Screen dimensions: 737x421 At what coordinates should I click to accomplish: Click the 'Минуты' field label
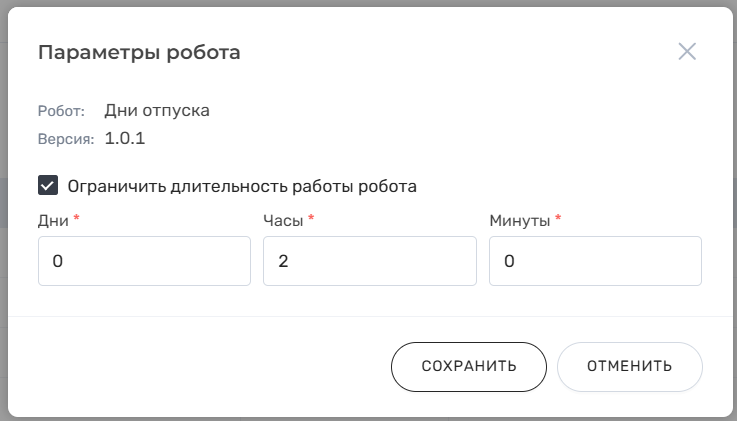(520, 220)
